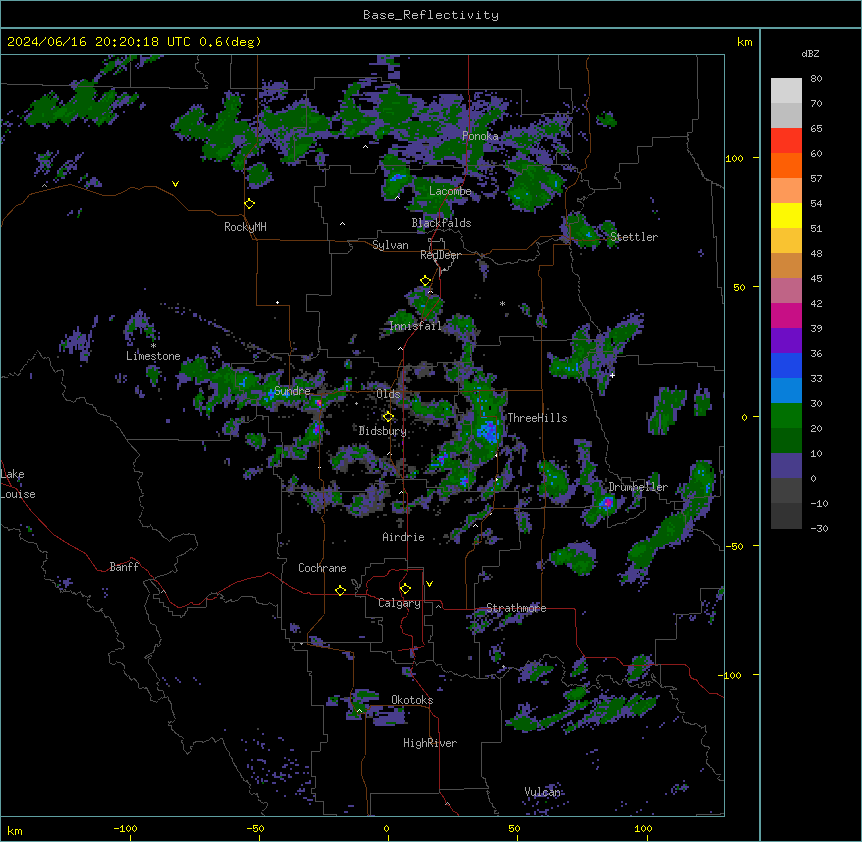The height and width of the screenshot is (842, 862).
Task: Select the orange 57-60 dBZ legend swatch
Action: (x=786, y=165)
